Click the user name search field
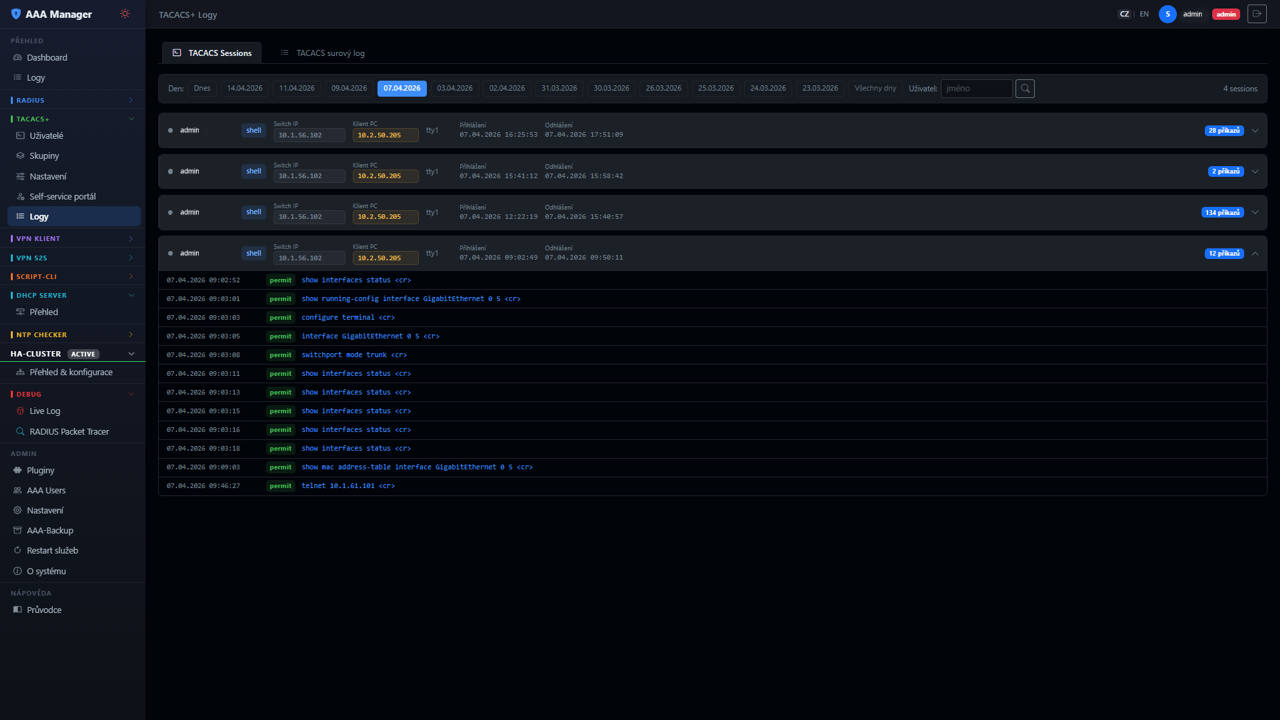 (976, 89)
